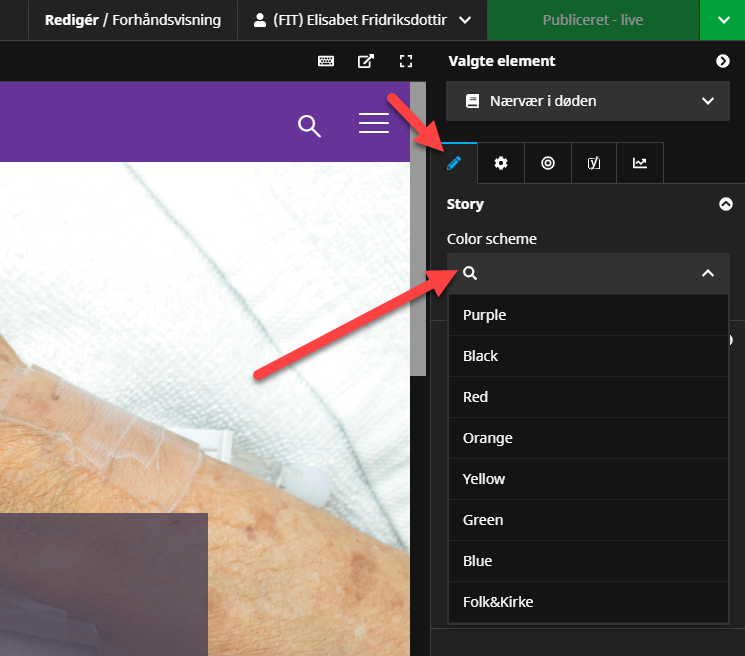Switch to the gear settings tab
The height and width of the screenshot is (656, 745).
501,163
